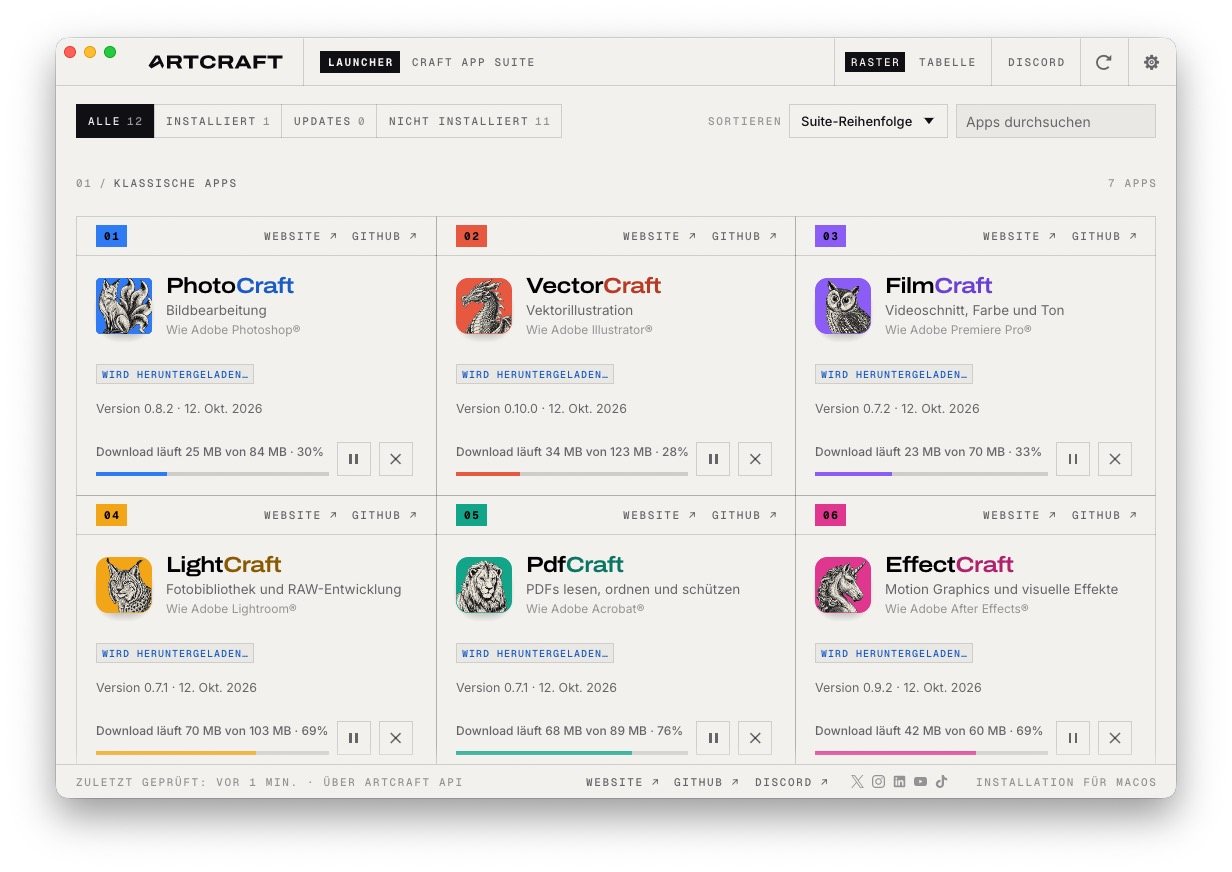
Task: Open the footer Discord link
Action: tap(792, 782)
